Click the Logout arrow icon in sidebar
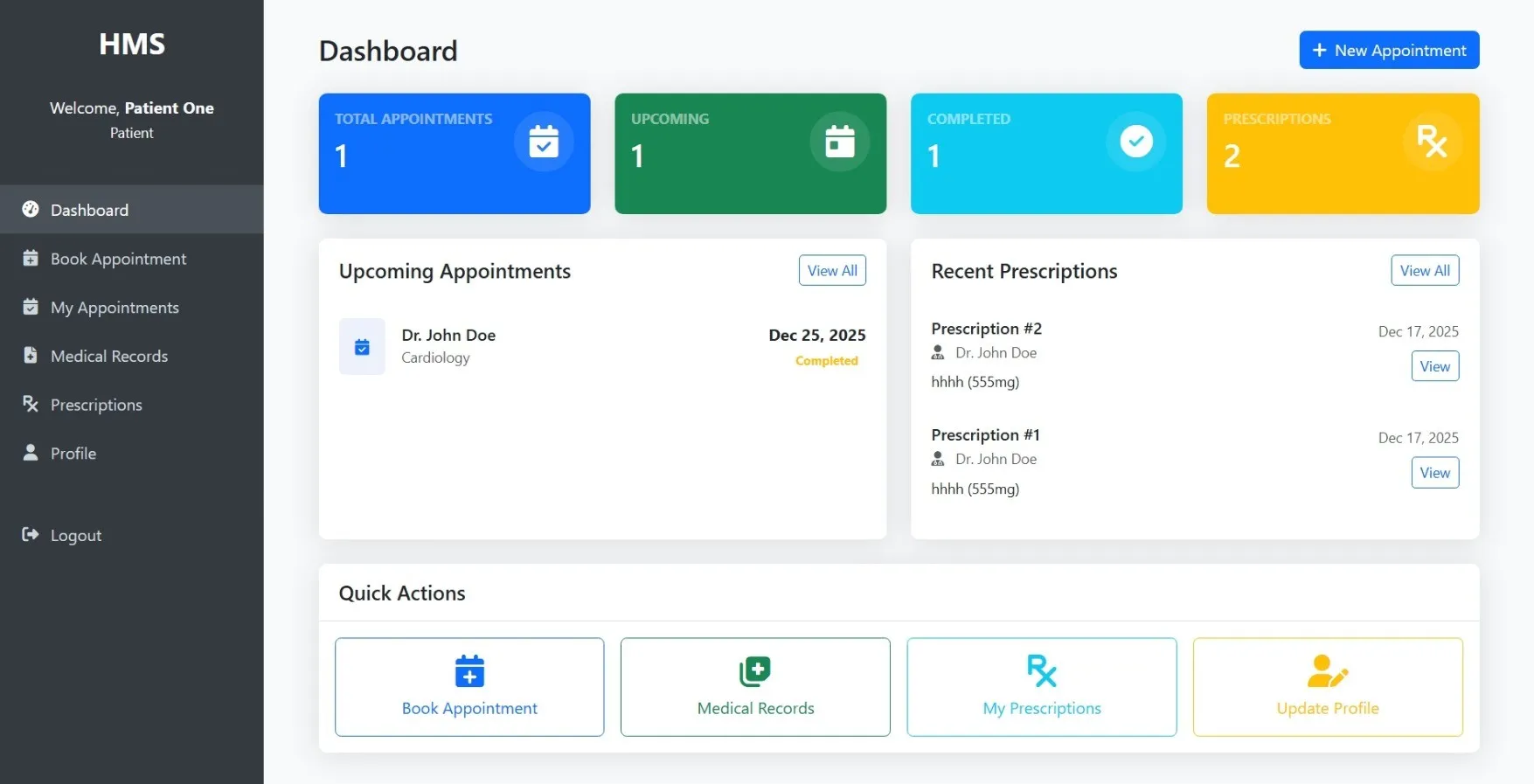Viewport: 1534px width, 784px height. [31, 534]
